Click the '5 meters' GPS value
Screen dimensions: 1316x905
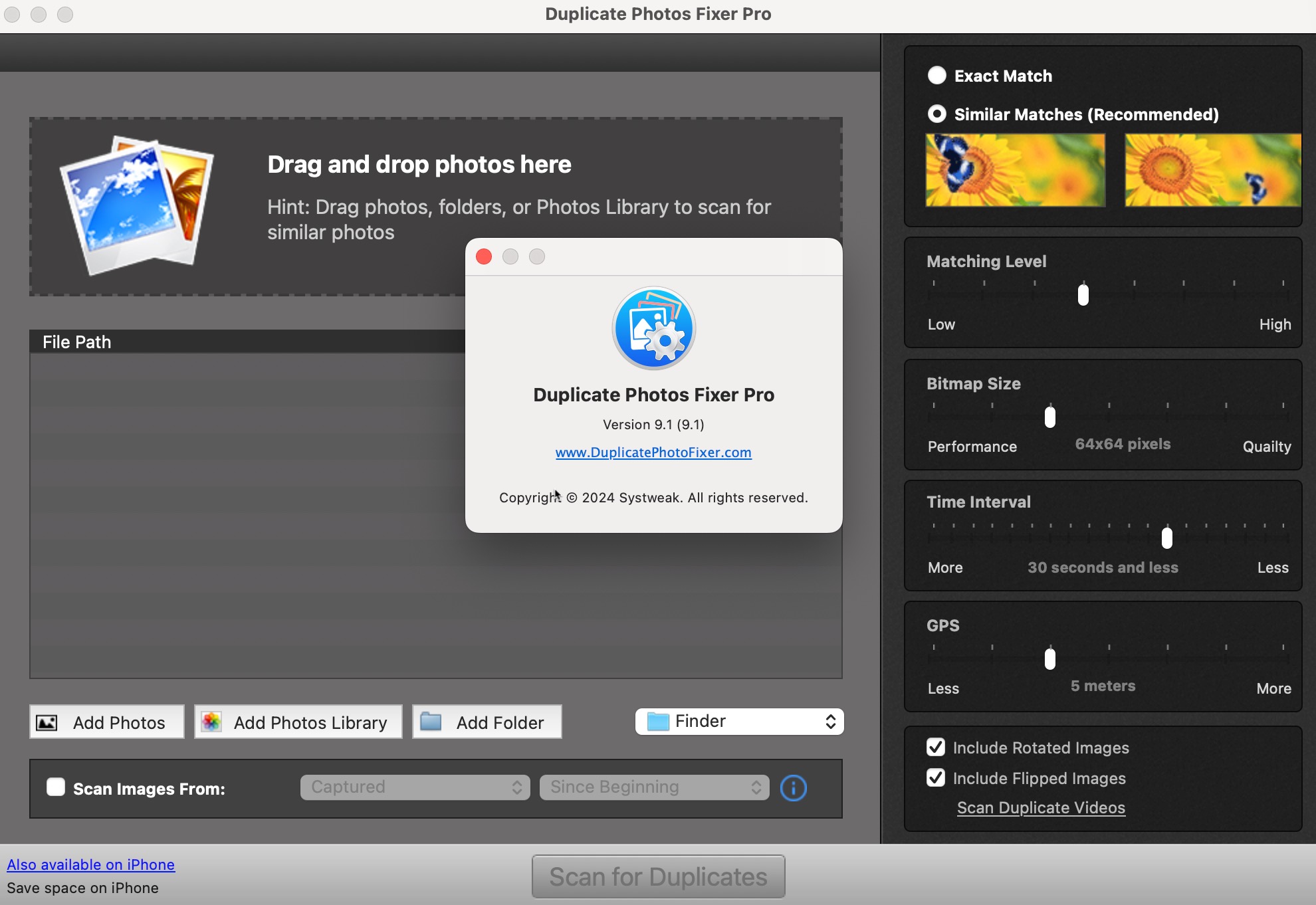pos(1103,686)
